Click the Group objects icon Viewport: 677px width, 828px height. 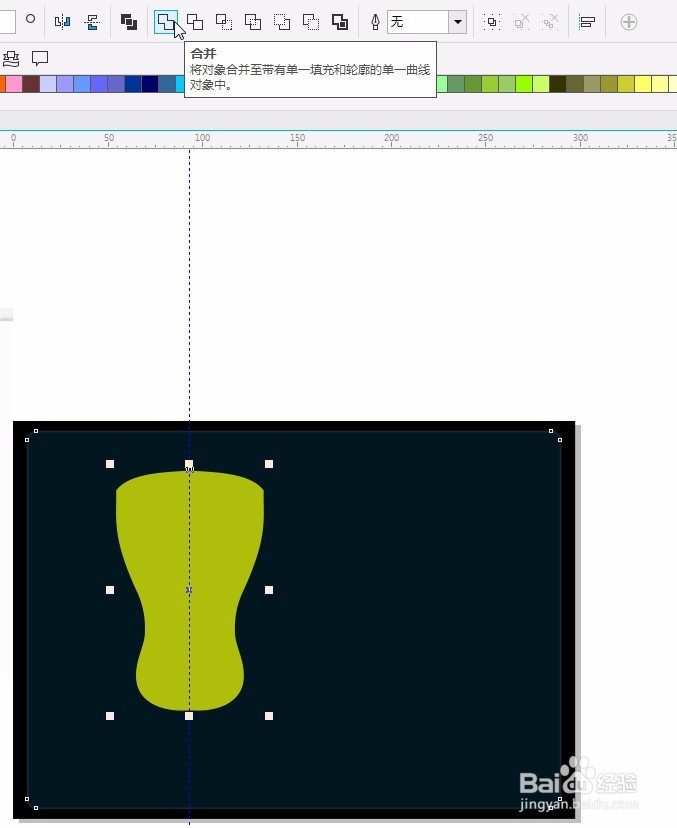pyautogui.click(x=492, y=22)
